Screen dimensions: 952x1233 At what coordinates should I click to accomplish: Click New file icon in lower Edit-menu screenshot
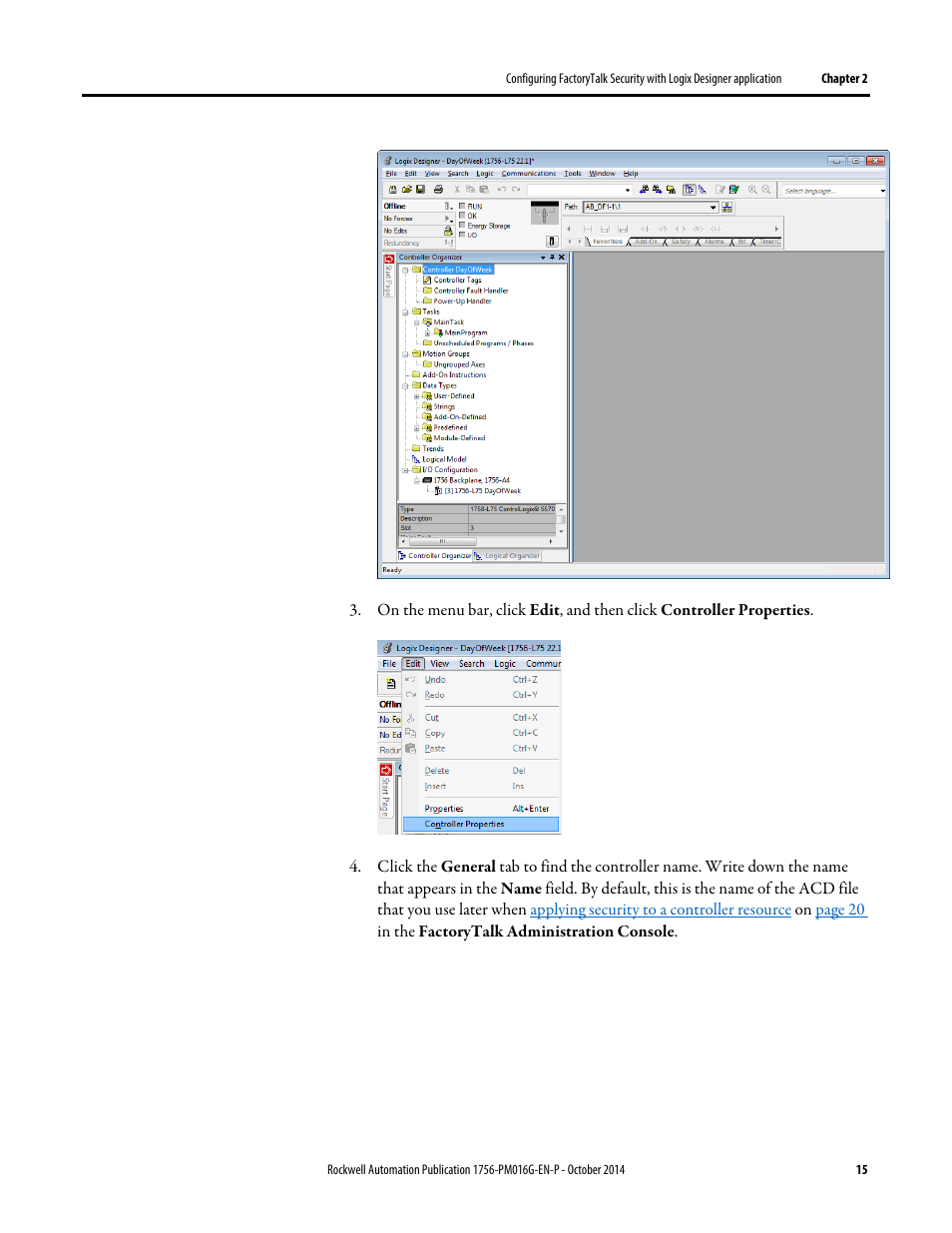pyautogui.click(x=390, y=684)
